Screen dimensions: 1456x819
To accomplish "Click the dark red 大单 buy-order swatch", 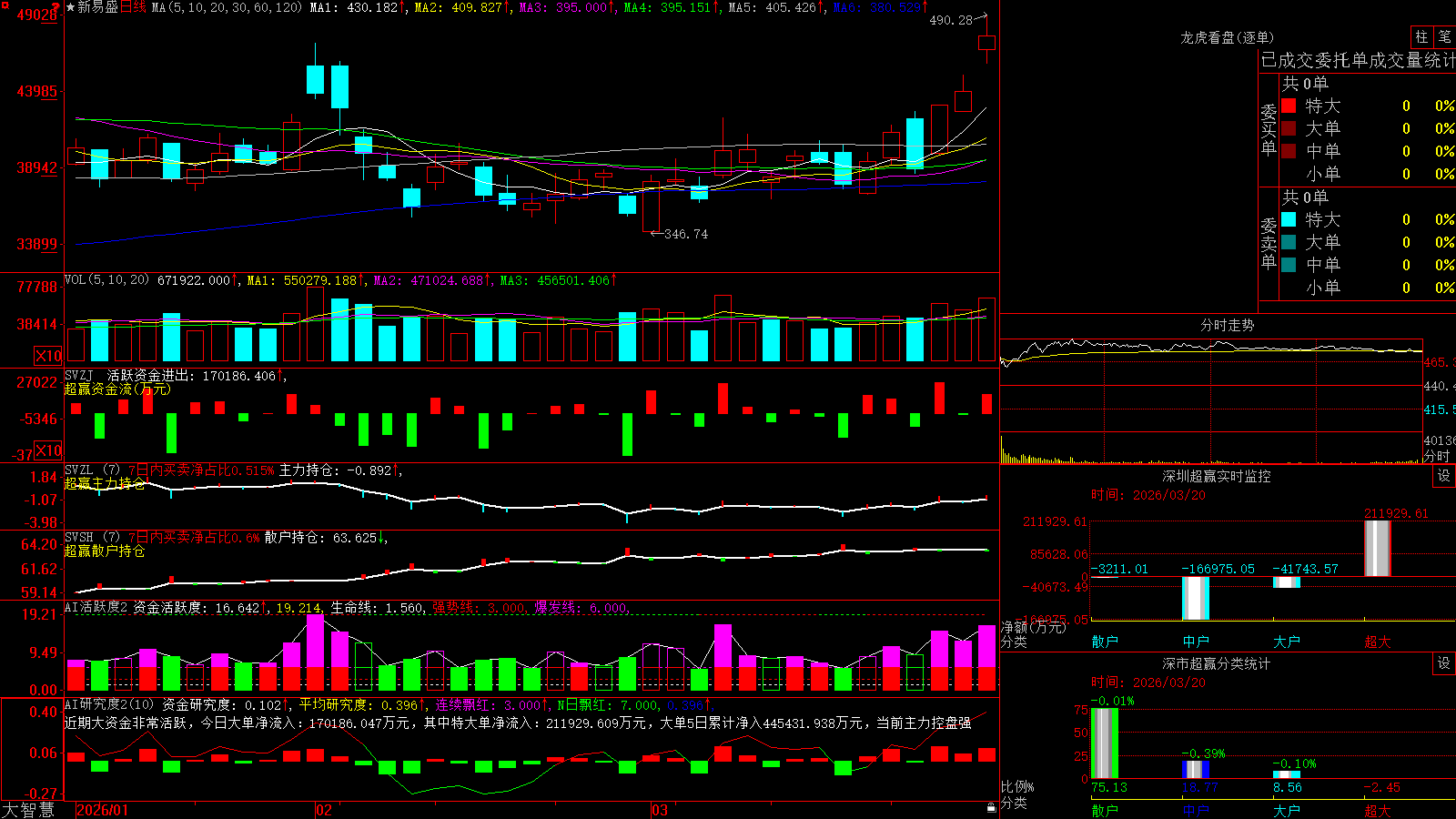I will coord(1289,128).
